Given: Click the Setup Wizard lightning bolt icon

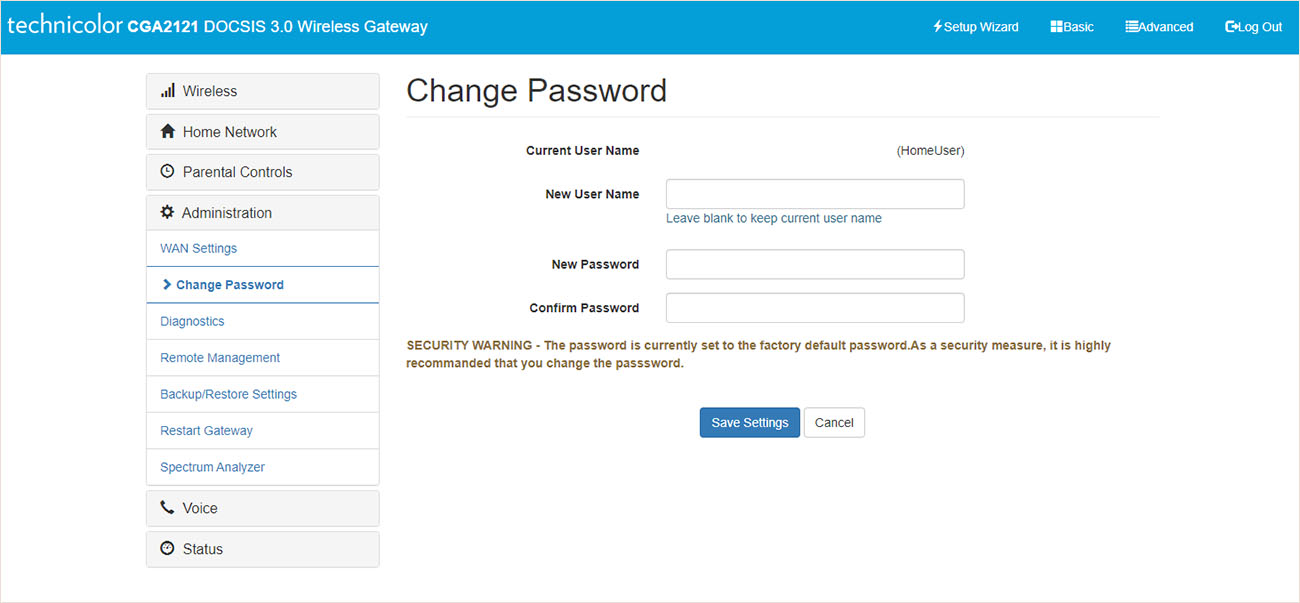Looking at the screenshot, I should (937, 27).
